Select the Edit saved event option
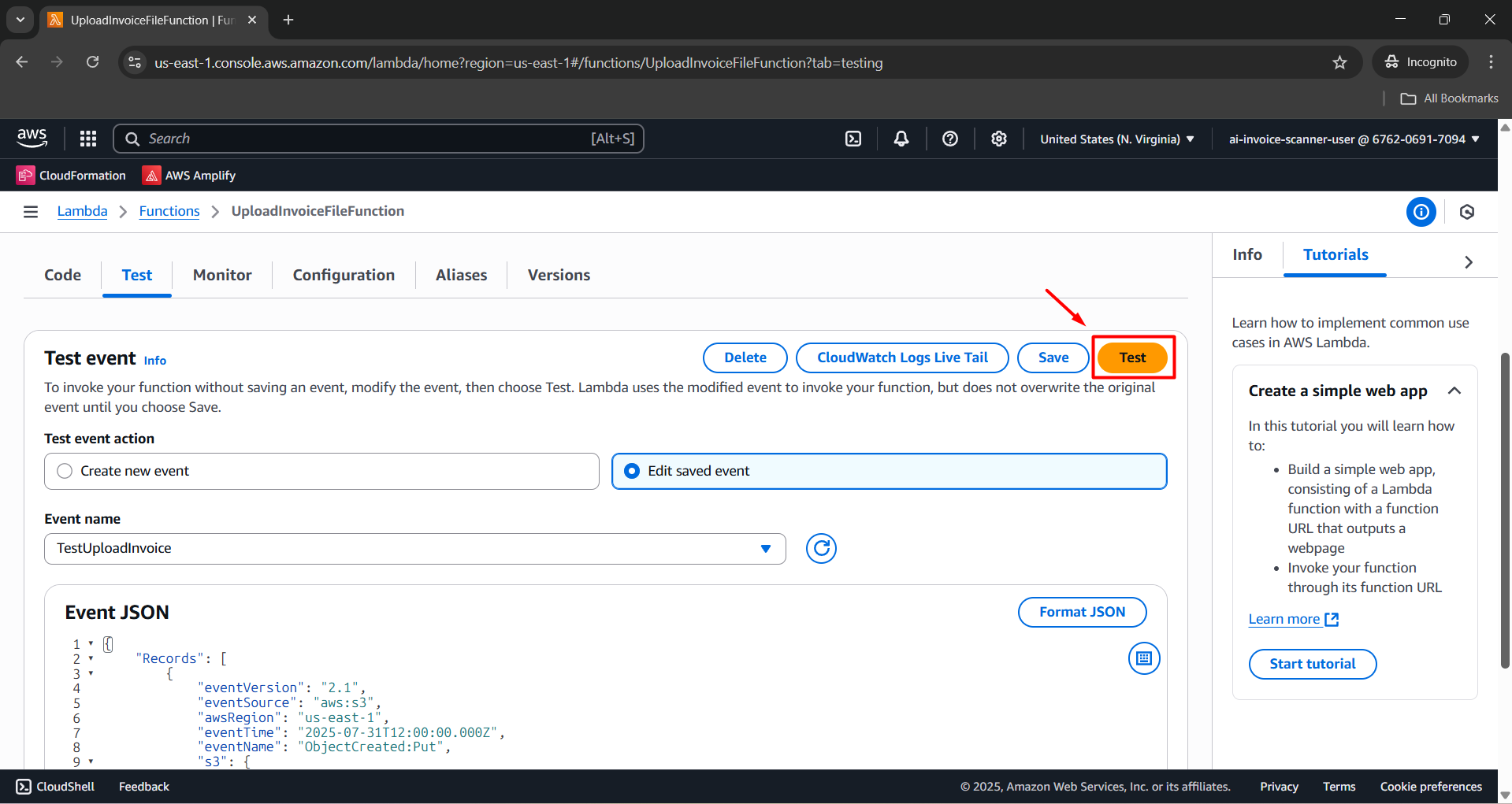The image size is (1512, 804). click(x=632, y=471)
